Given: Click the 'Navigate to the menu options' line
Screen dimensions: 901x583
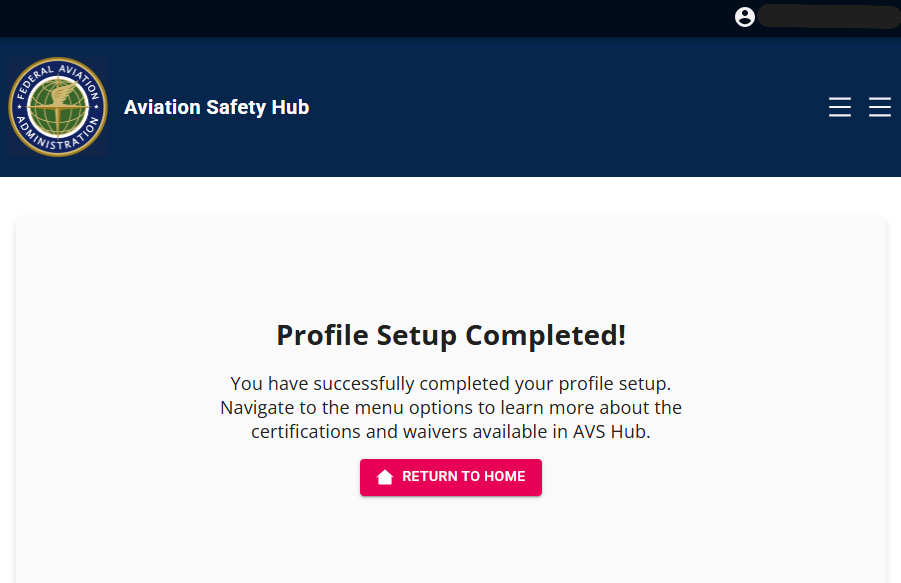Looking at the screenshot, I should pyautogui.click(x=451, y=408).
